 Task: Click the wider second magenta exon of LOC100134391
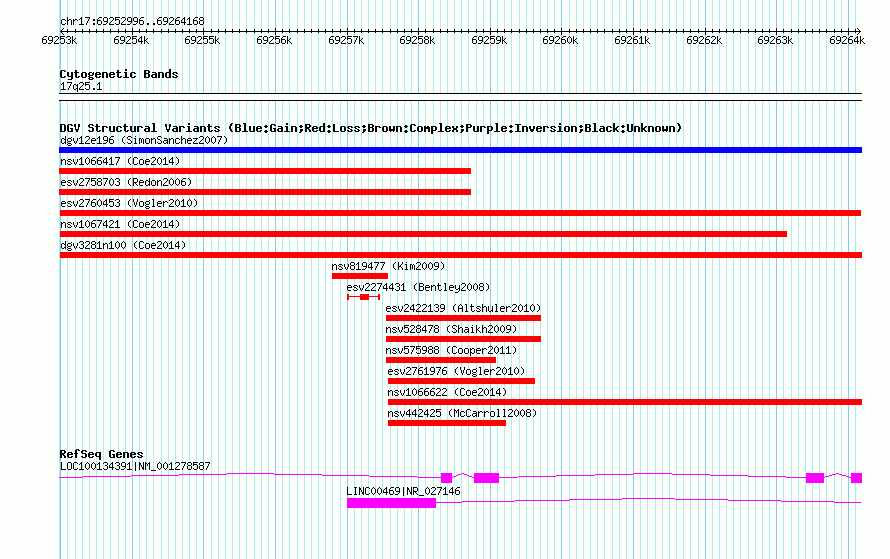(486, 478)
